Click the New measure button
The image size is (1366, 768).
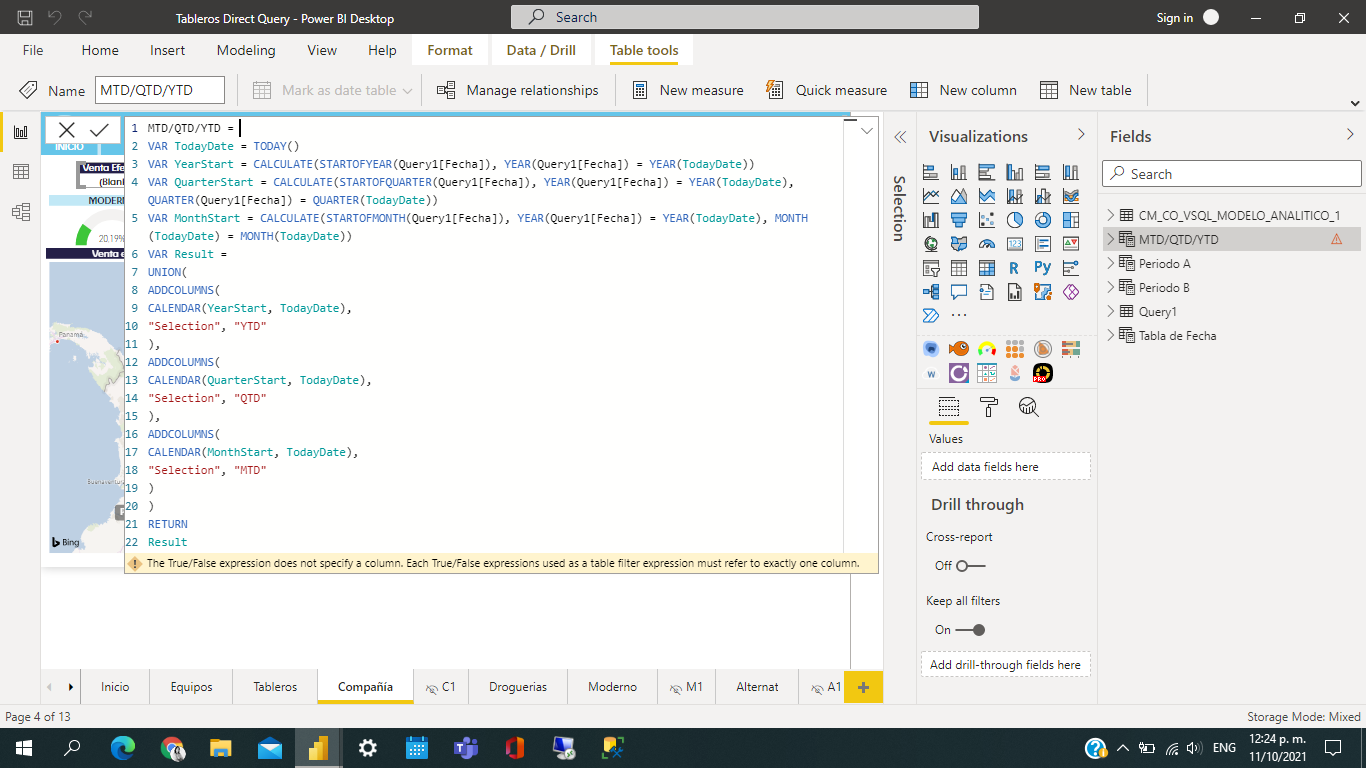pyautogui.click(x=688, y=90)
